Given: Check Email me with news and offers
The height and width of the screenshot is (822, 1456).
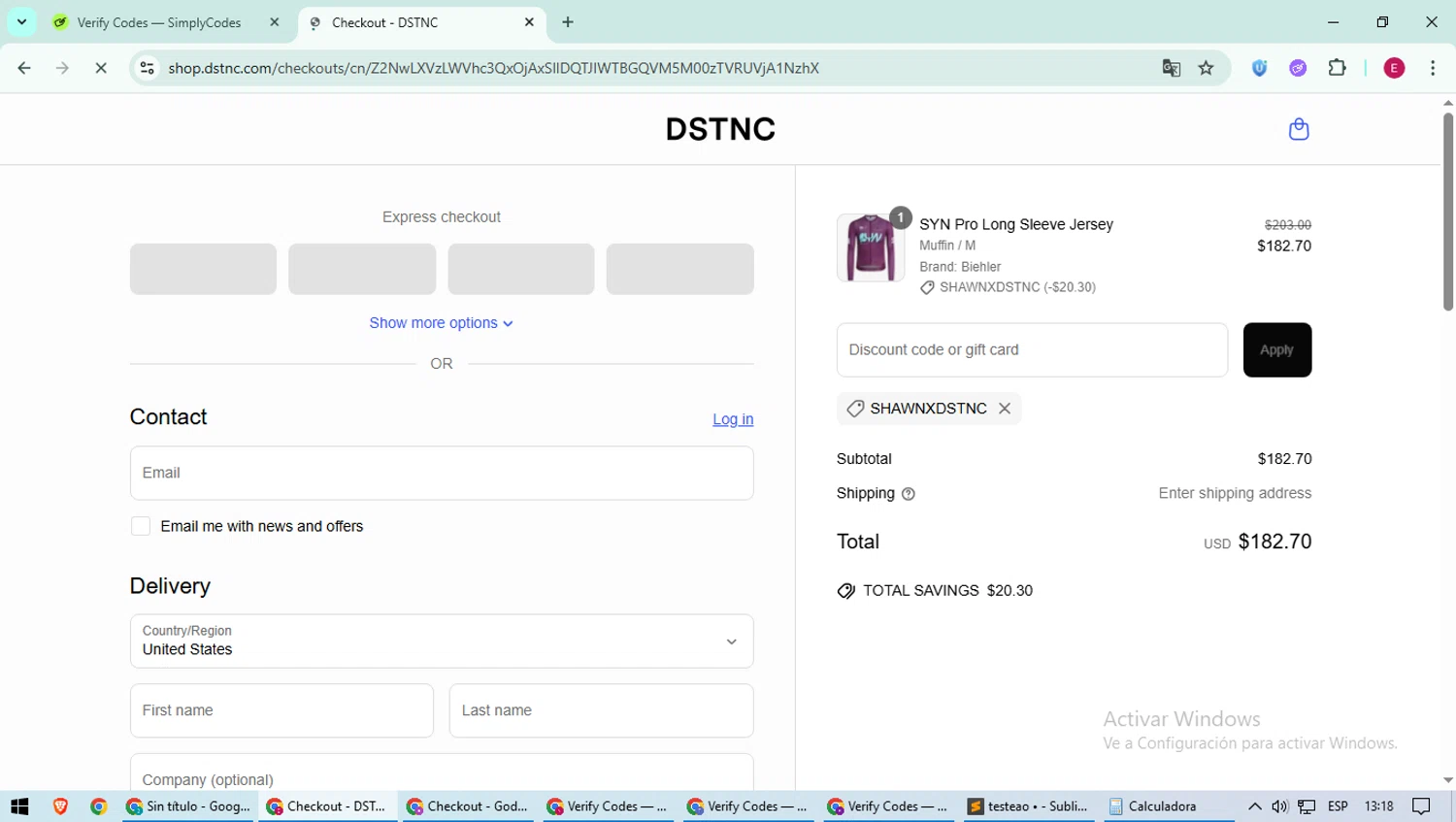Looking at the screenshot, I should 141,526.
